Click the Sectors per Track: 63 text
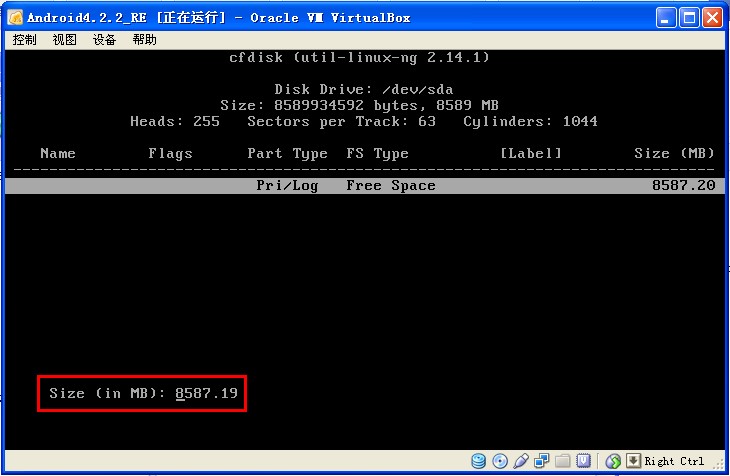730x476 pixels. 341,122
